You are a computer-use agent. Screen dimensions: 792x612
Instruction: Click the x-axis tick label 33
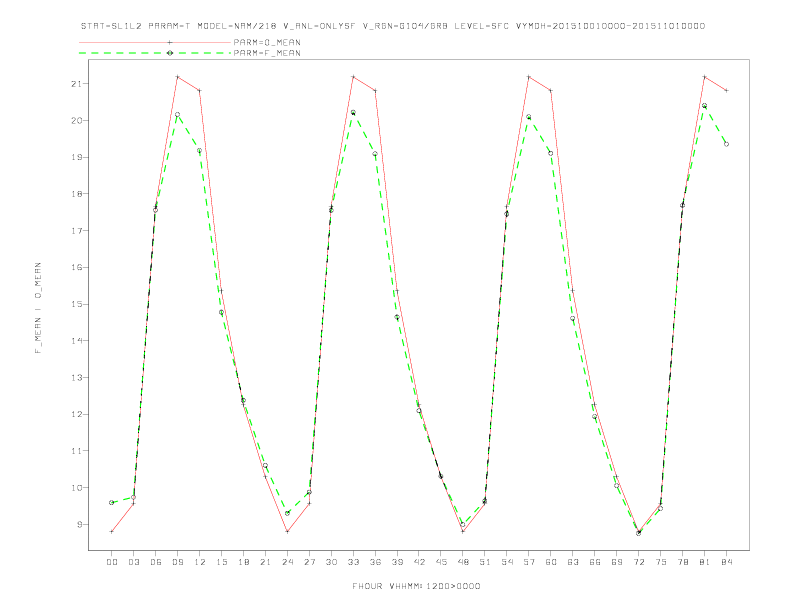pyautogui.click(x=353, y=562)
